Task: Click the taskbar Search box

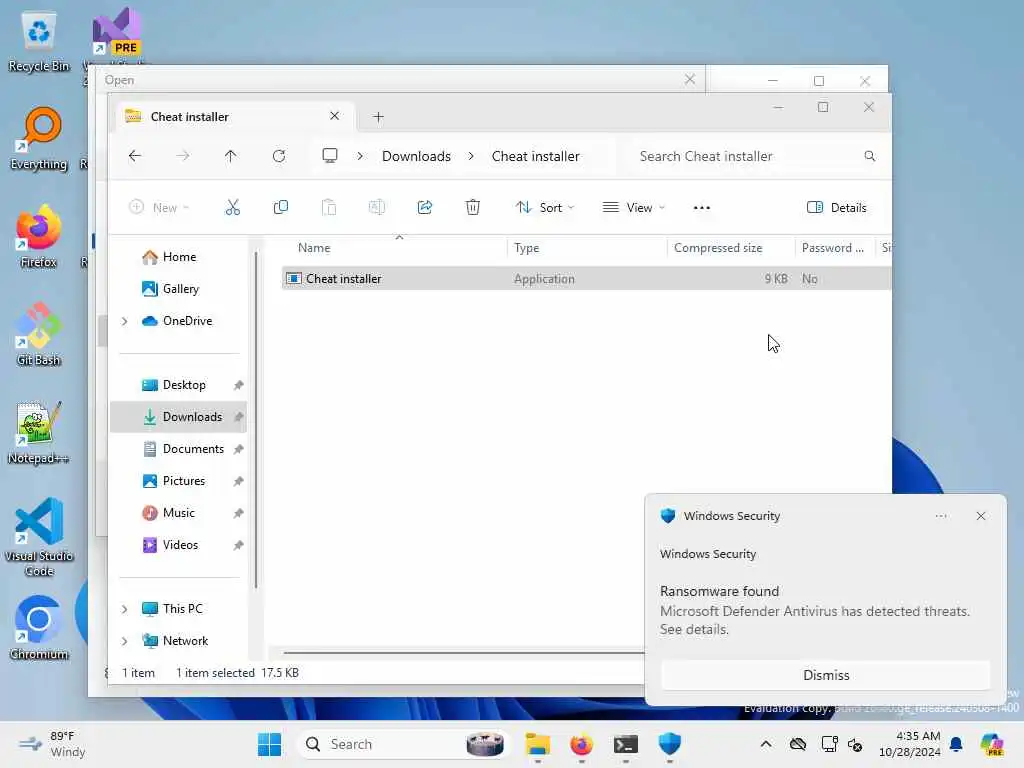Action: [x=404, y=744]
